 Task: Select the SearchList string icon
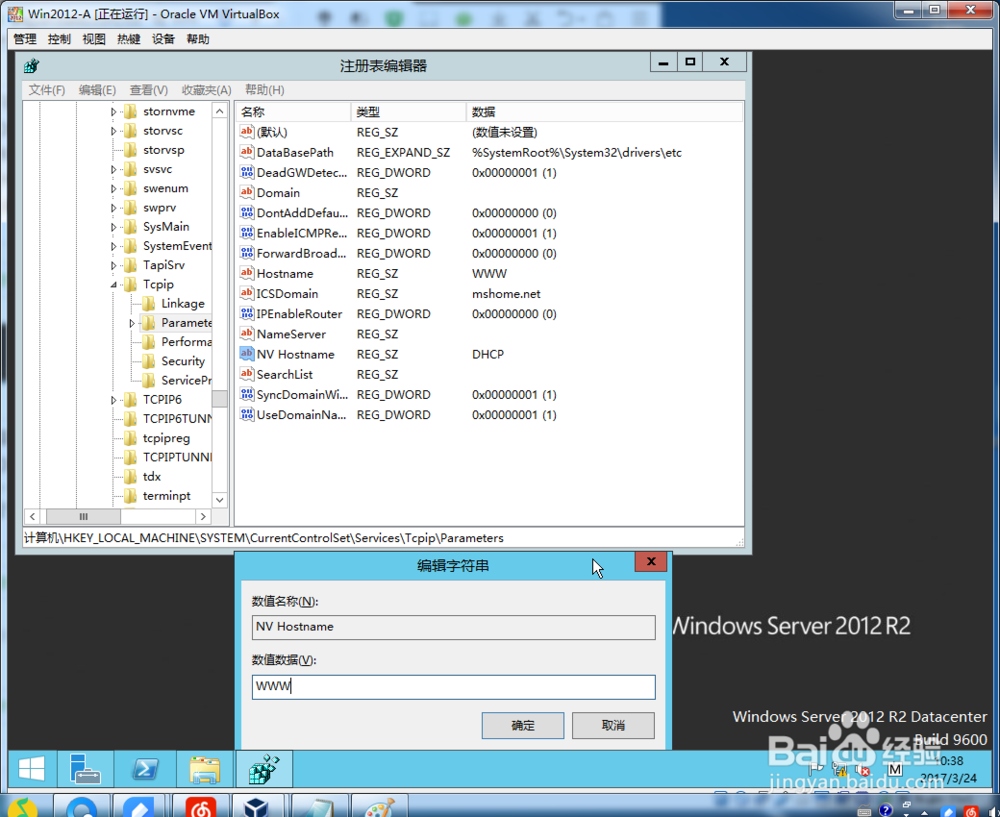(247, 374)
